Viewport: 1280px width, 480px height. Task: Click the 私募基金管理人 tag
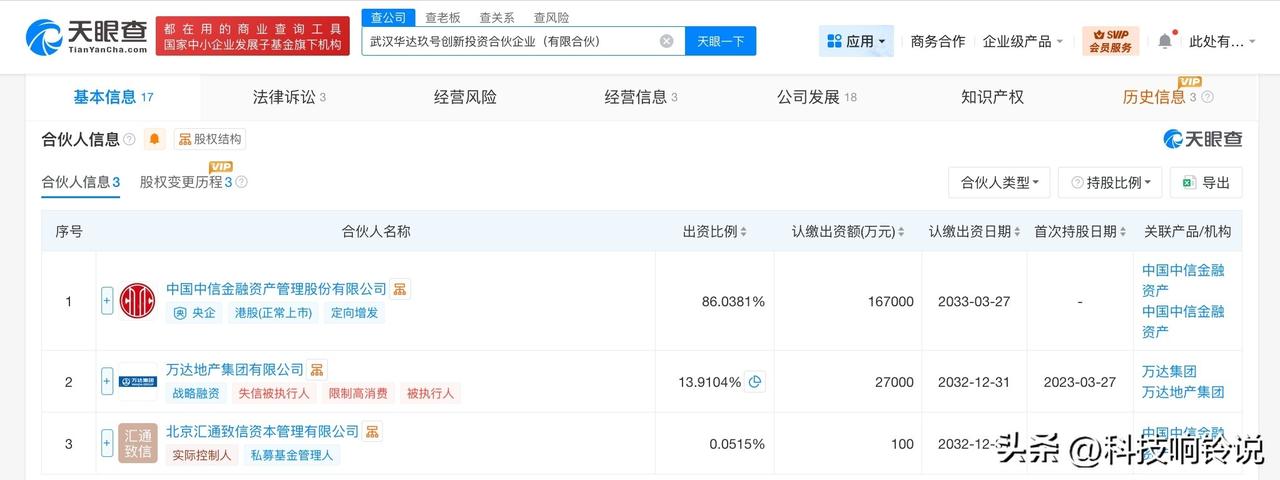[291, 455]
